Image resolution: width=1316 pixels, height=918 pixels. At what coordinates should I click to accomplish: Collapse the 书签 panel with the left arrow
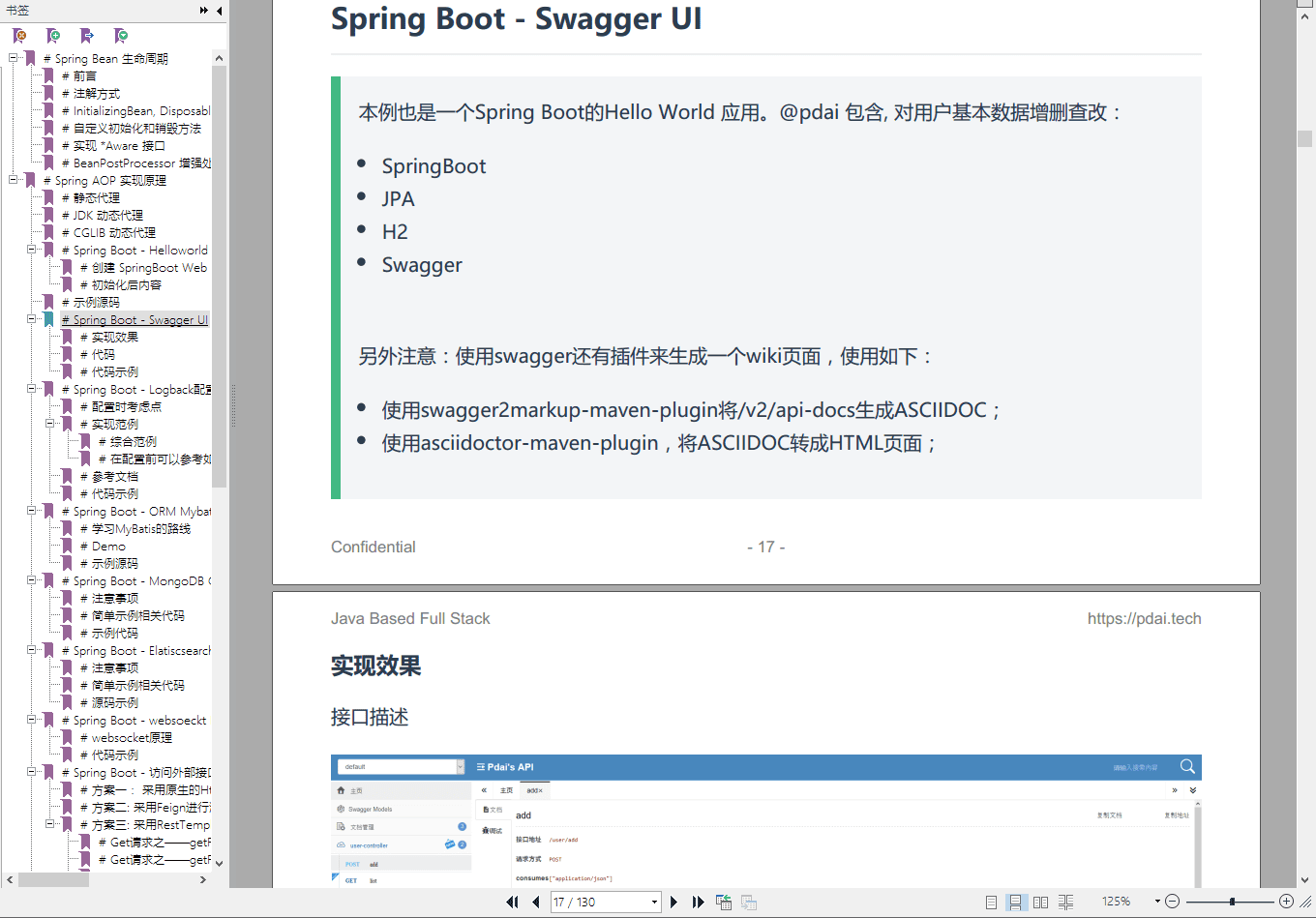[220, 11]
